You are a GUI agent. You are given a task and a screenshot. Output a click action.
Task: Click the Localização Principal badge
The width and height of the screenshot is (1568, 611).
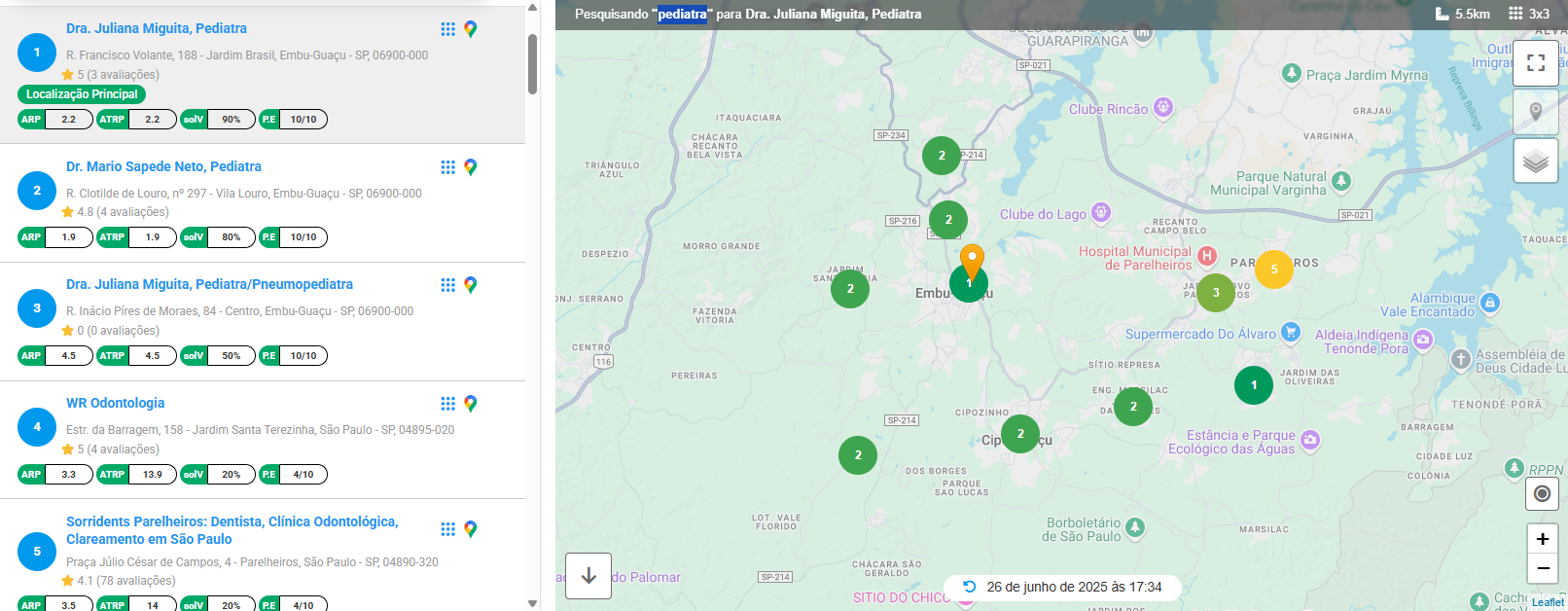(x=82, y=94)
